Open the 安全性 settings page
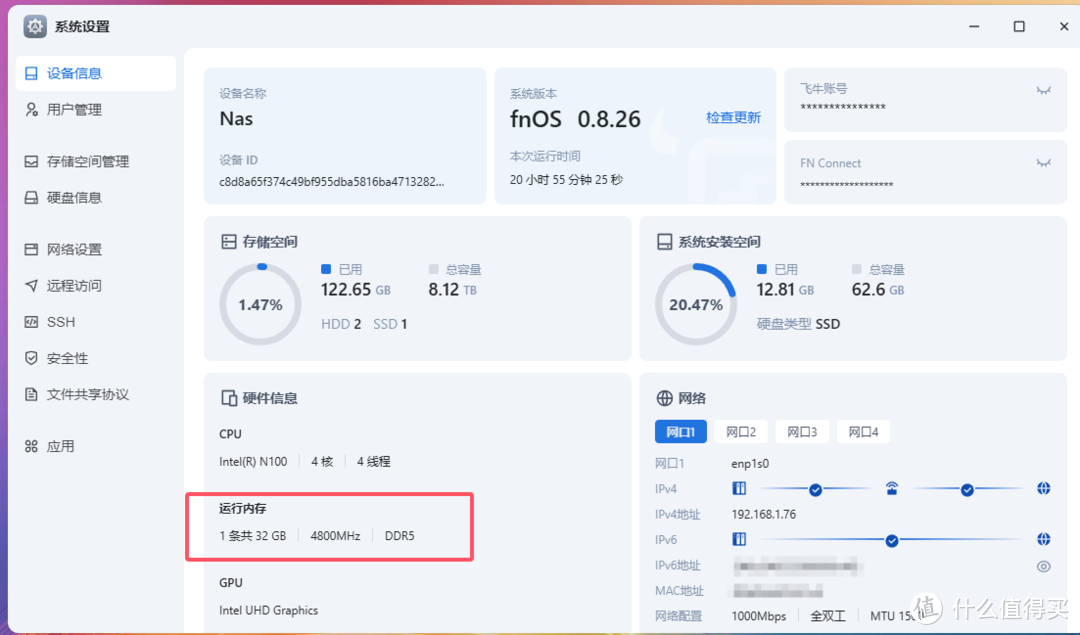The height and width of the screenshot is (635, 1080). tap(62, 357)
